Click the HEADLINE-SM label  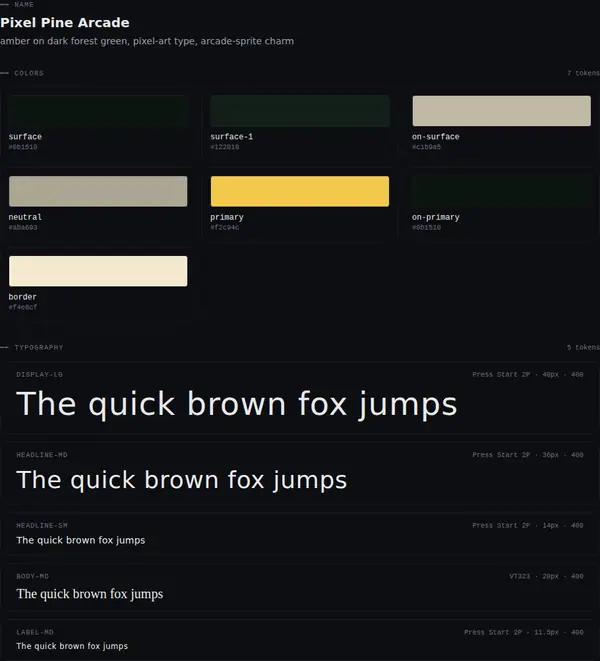(x=42, y=526)
